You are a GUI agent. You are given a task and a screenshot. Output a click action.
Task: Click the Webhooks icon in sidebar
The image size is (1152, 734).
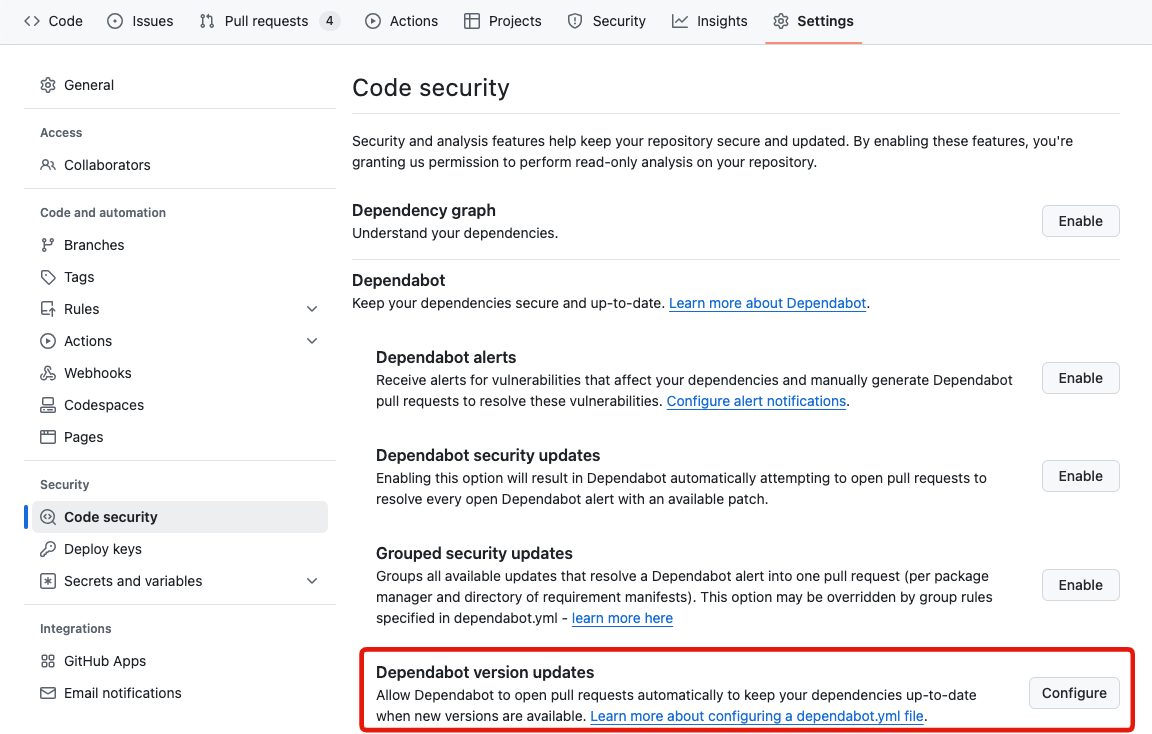pyautogui.click(x=48, y=373)
